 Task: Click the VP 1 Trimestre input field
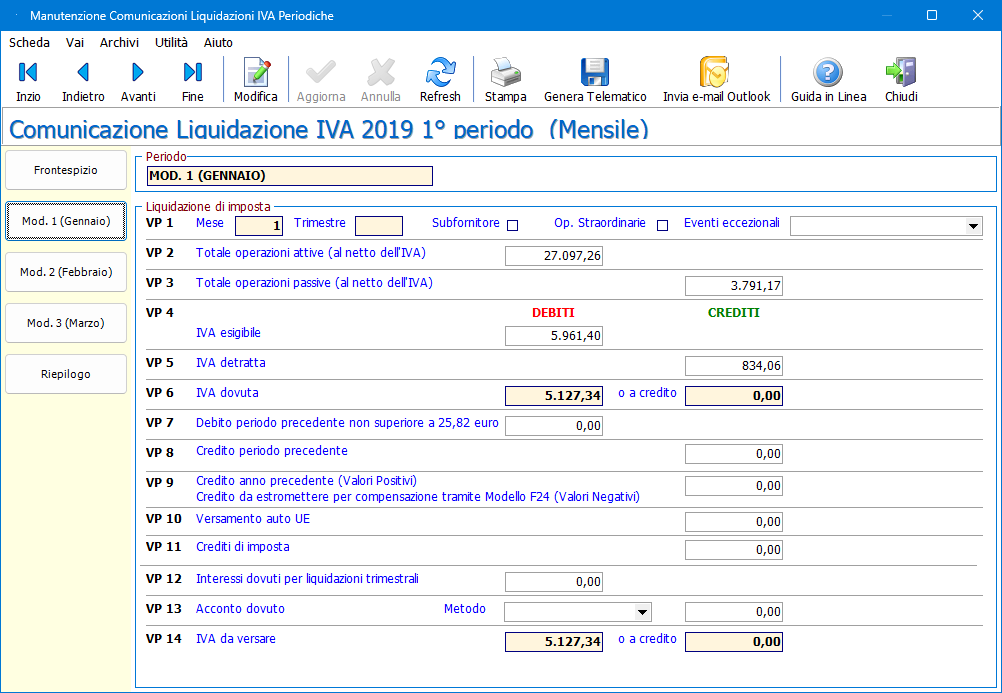pos(379,226)
